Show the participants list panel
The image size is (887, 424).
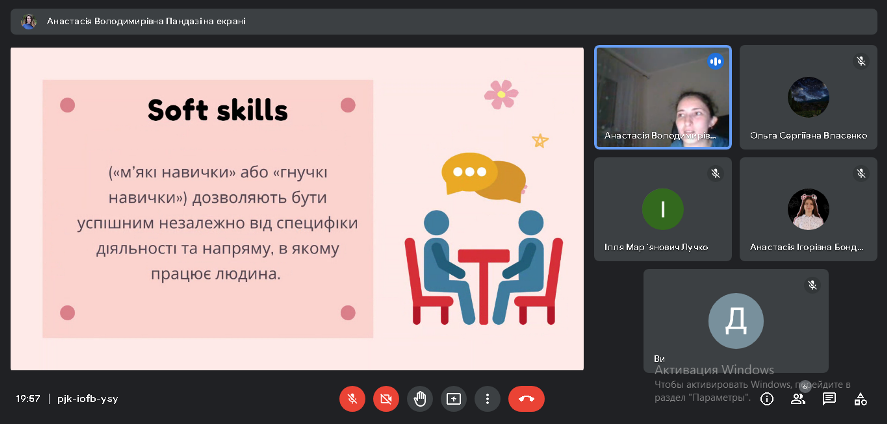[798, 398]
